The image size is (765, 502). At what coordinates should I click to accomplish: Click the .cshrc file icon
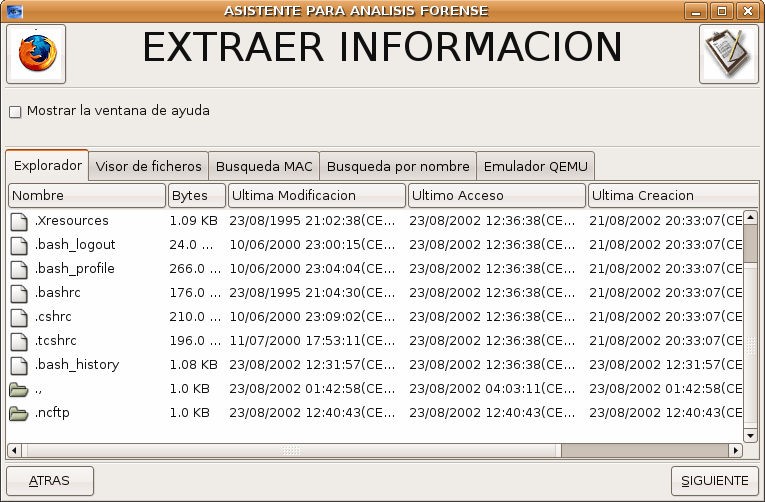tap(19, 317)
